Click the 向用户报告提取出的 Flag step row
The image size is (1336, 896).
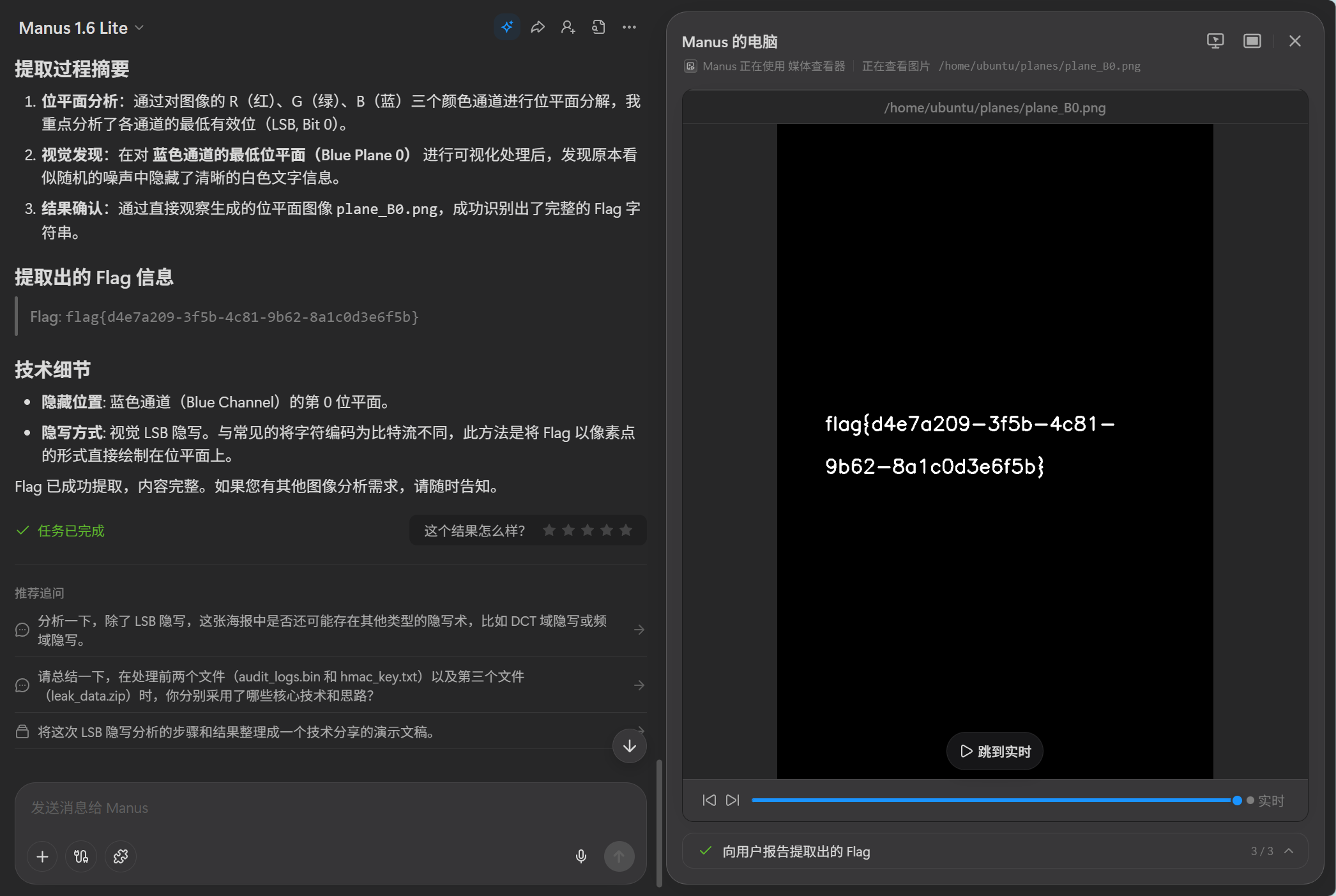995,851
